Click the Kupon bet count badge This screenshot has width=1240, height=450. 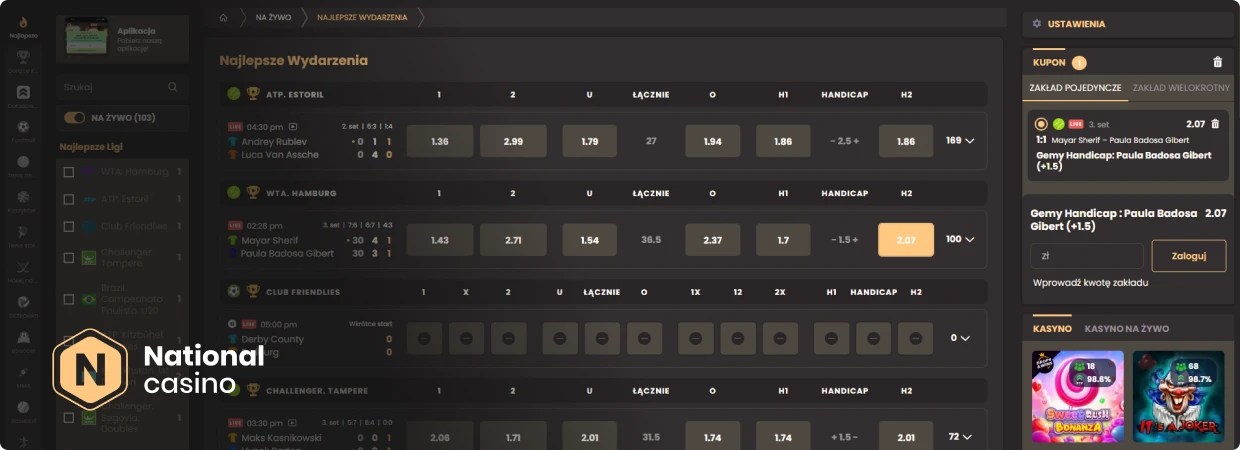click(1079, 63)
